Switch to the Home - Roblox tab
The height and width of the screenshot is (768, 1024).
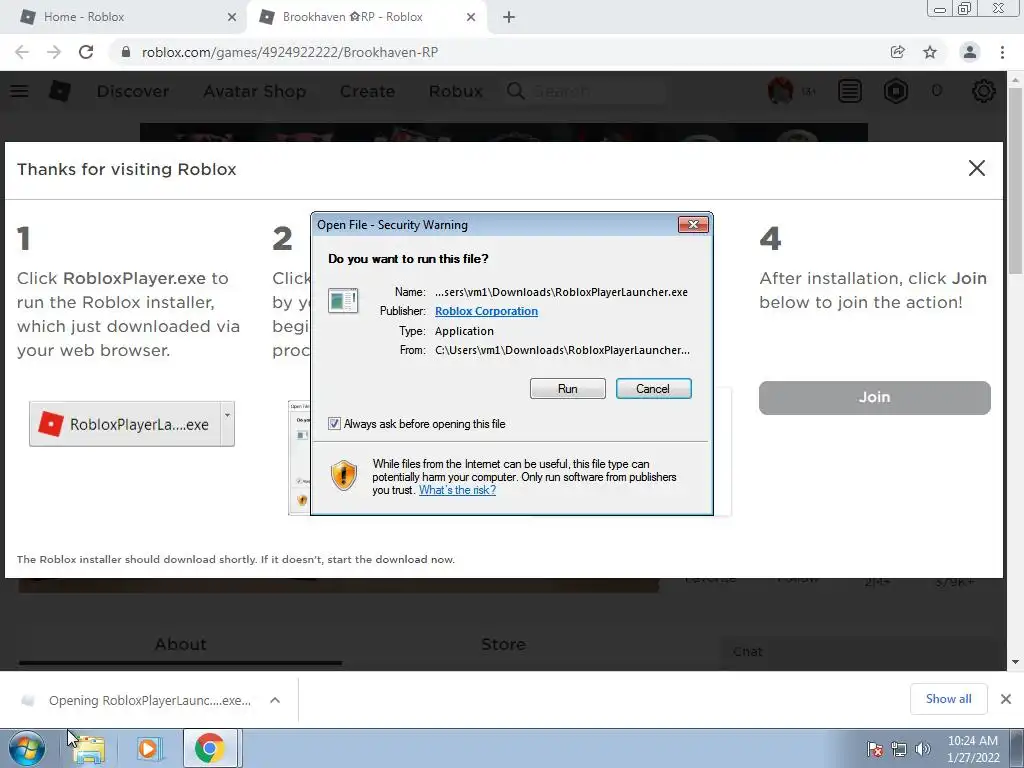pos(124,17)
